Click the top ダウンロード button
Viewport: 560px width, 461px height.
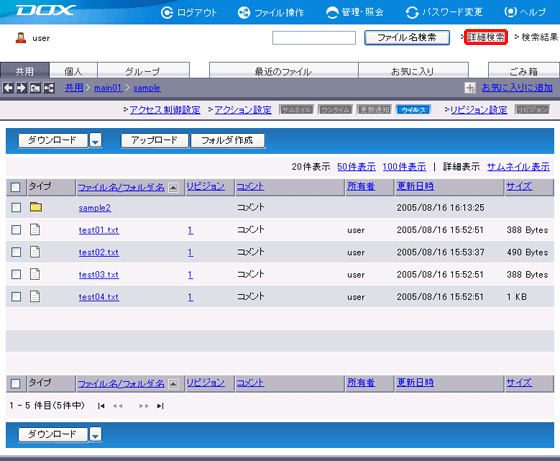pyautogui.click(x=53, y=141)
